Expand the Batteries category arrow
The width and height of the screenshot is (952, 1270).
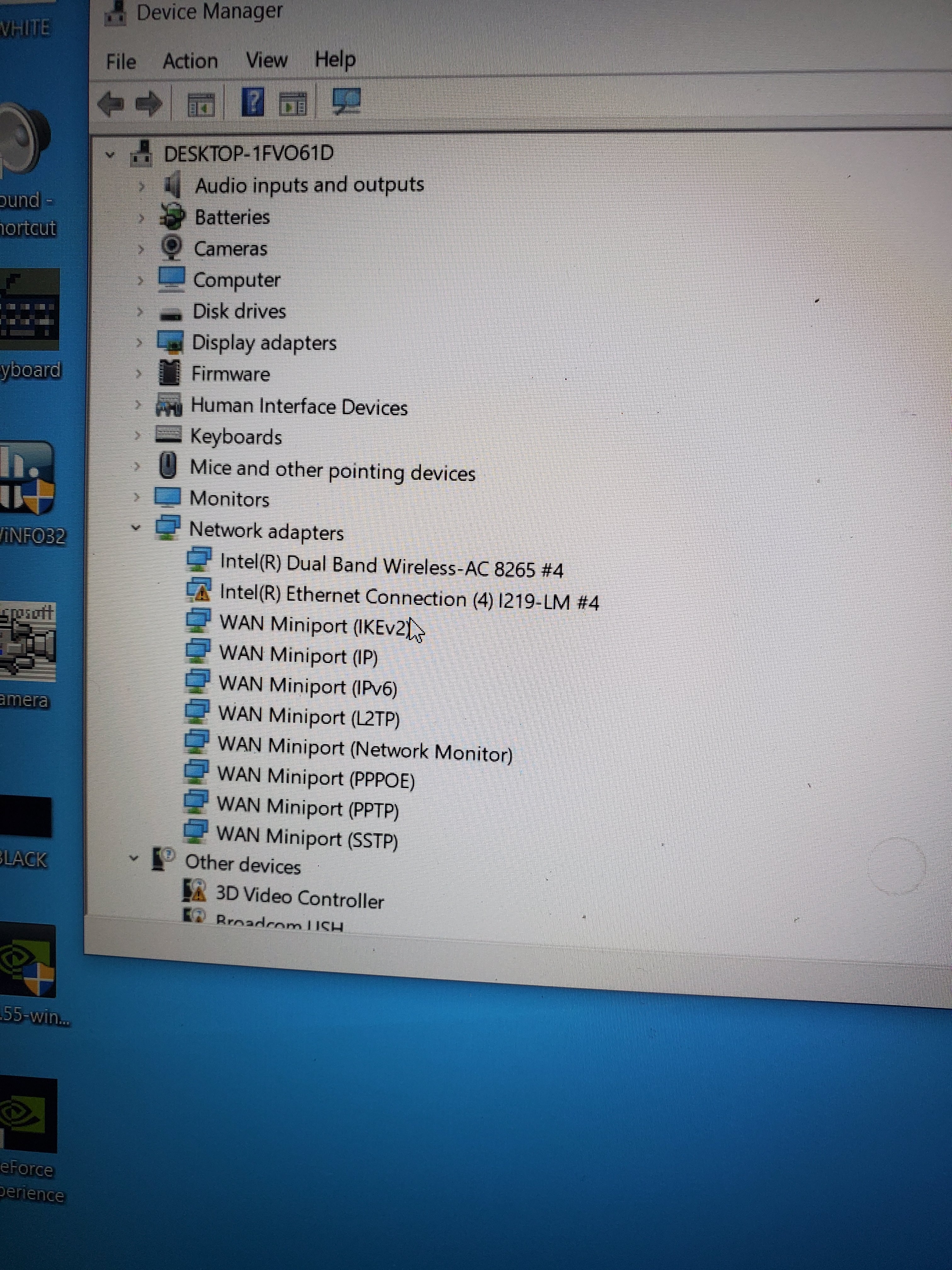(141, 218)
